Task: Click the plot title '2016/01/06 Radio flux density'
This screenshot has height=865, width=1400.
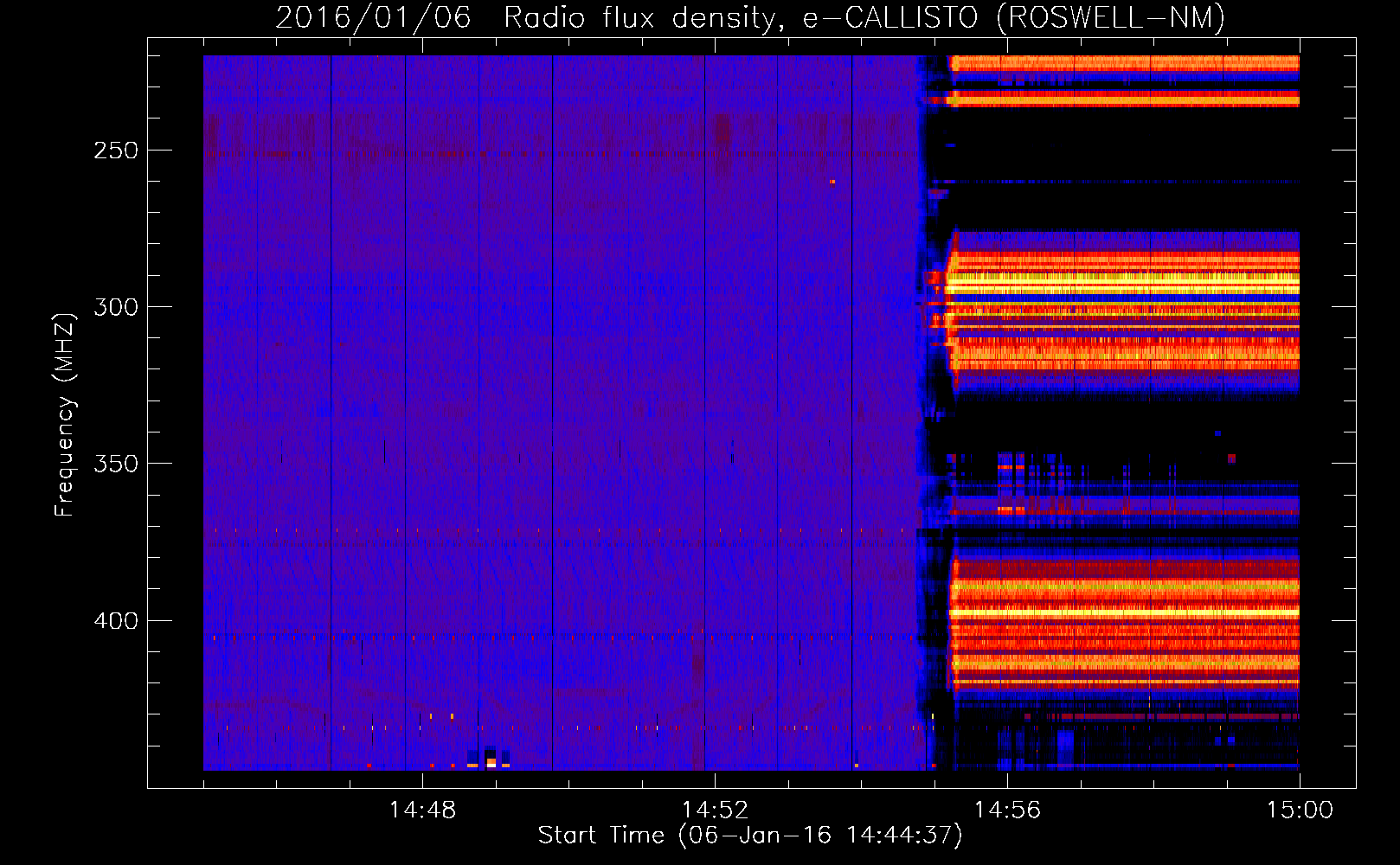Action: coord(530,17)
